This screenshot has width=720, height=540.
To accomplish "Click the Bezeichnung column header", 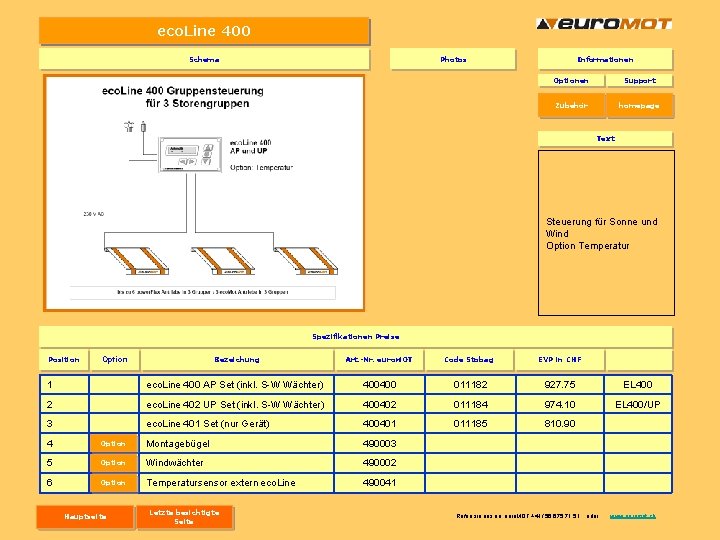I will (237, 360).
